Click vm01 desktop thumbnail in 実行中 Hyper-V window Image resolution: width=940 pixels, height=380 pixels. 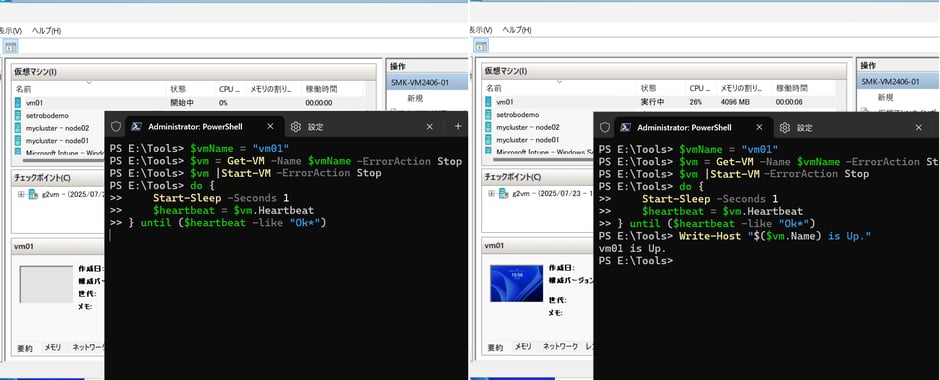(x=517, y=284)
